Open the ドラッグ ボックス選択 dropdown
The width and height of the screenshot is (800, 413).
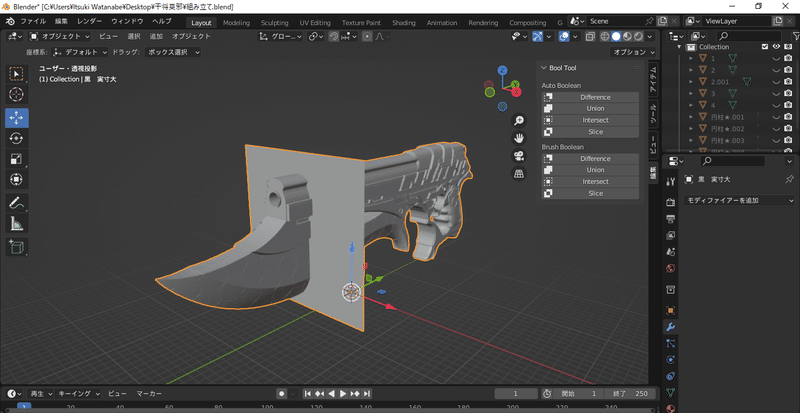172,52
